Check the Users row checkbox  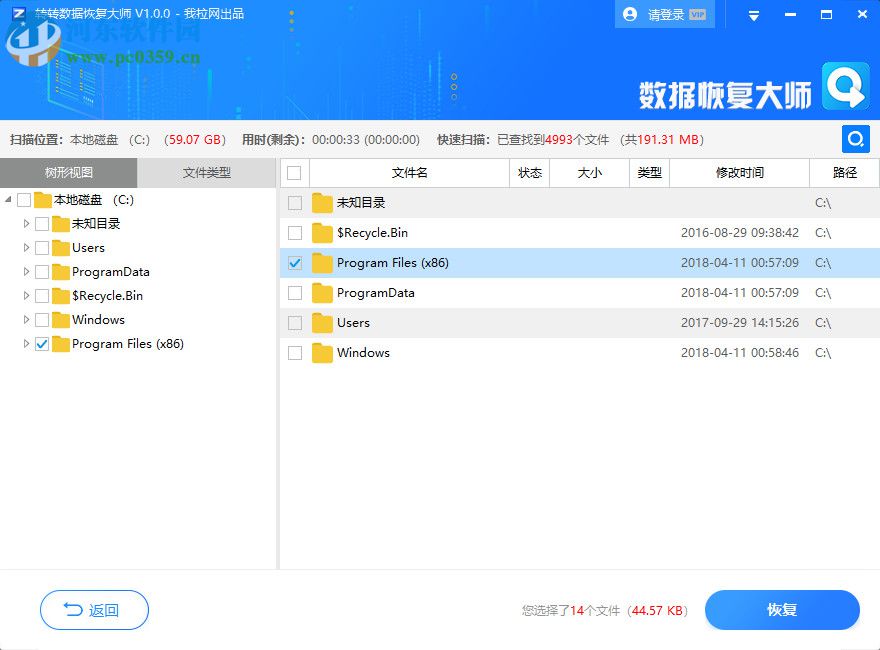294,323
